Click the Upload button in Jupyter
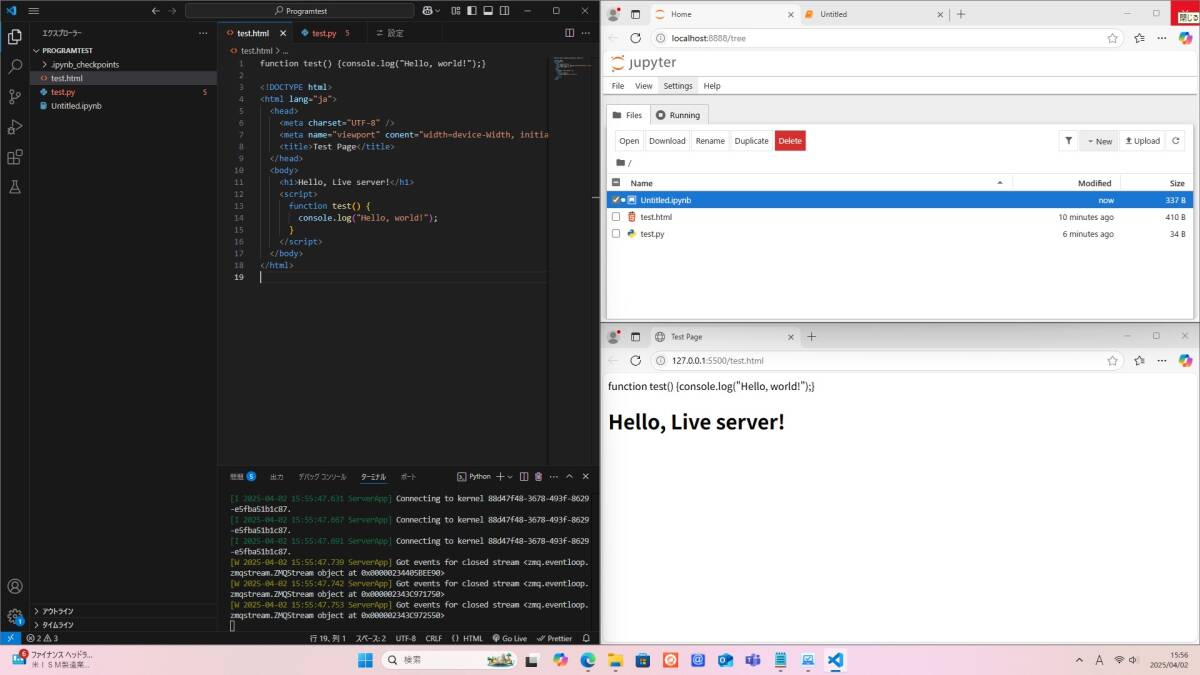The width and height of the screenshot is (1200, 675). click(x=1140, y=141)
